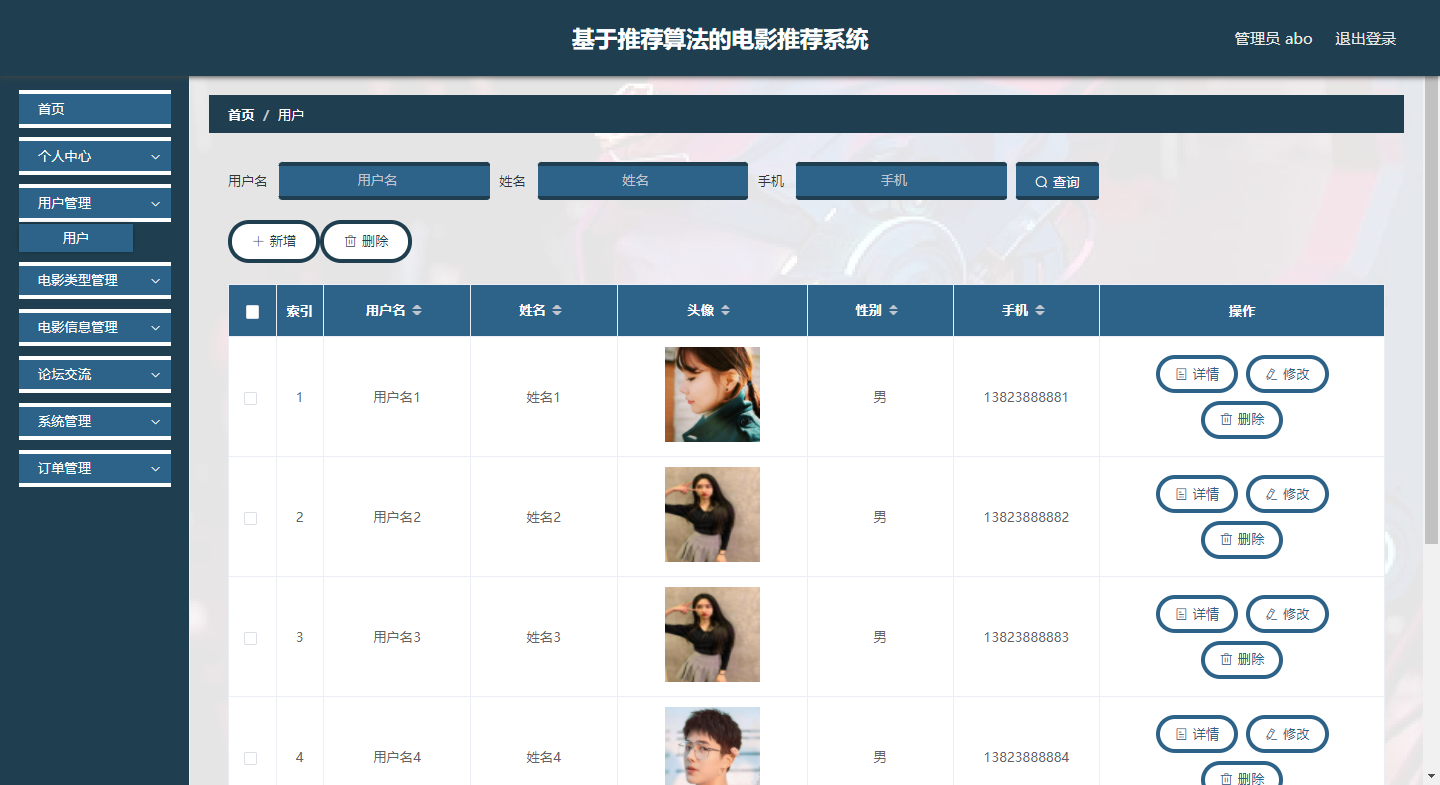The image size is (1440, 785).
Task: Click 退出登录 in the top bar
Action: (1367, 38)
